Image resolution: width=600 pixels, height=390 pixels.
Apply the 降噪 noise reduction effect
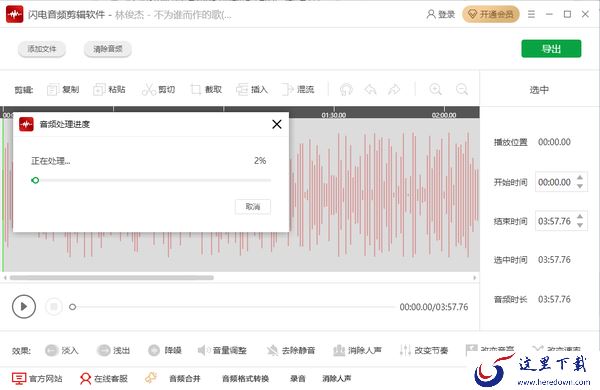[x=165, y=350]
